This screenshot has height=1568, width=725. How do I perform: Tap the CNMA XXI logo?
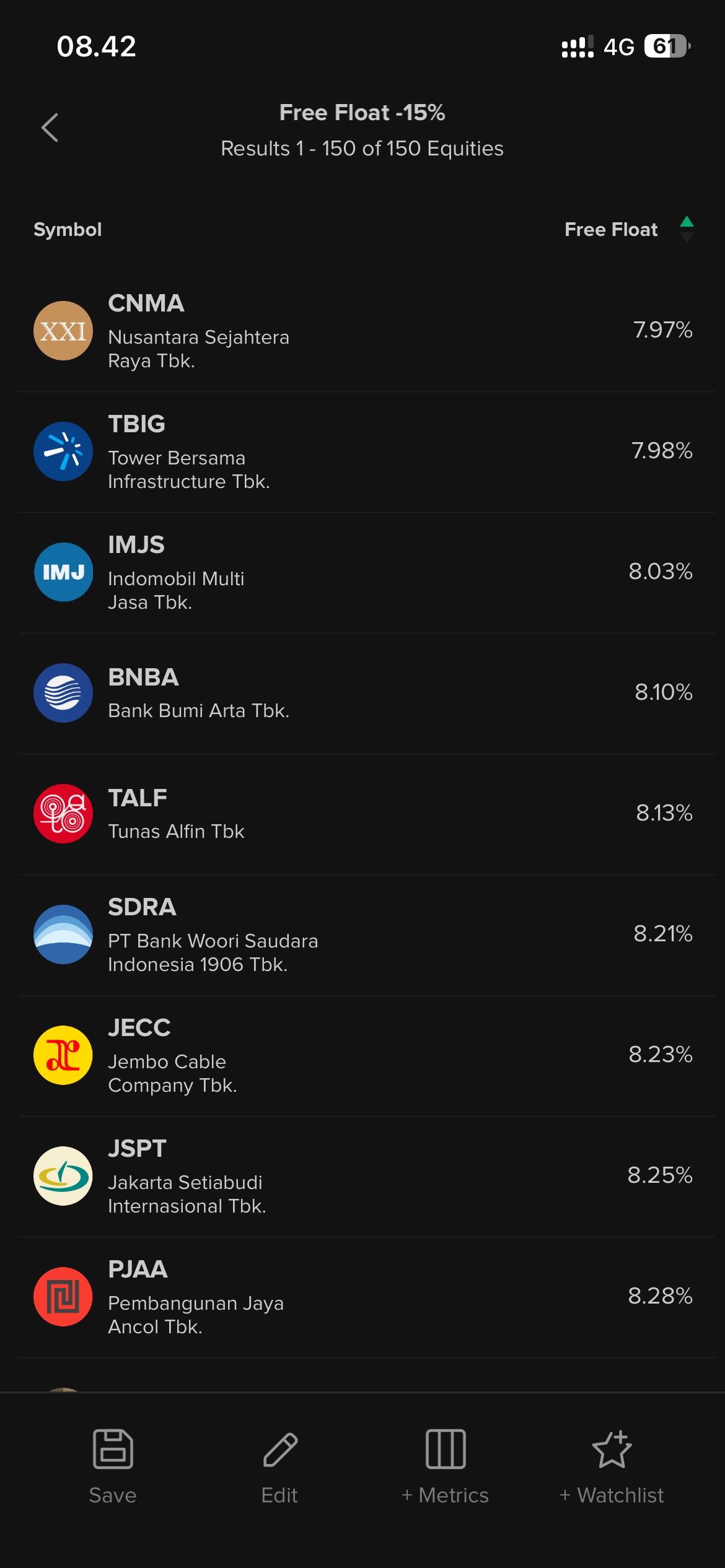coord(63,331)
